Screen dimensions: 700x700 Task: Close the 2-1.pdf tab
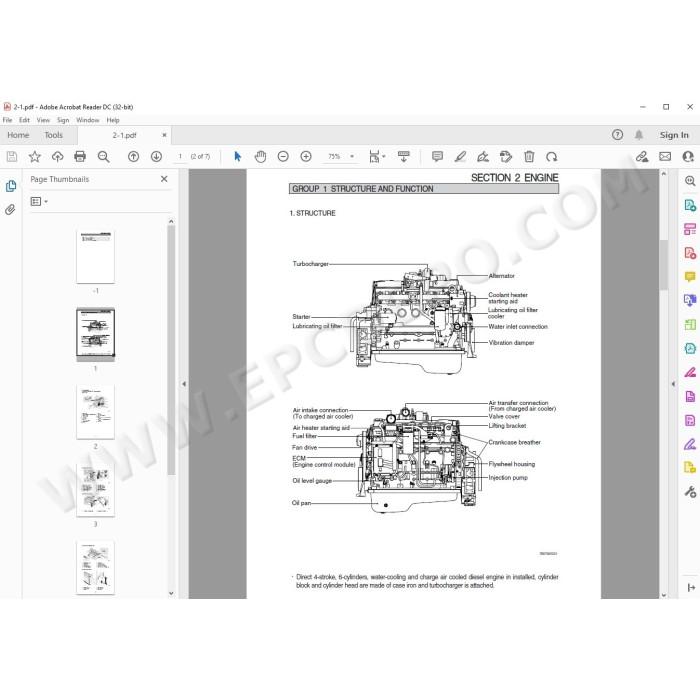(164, 135)
